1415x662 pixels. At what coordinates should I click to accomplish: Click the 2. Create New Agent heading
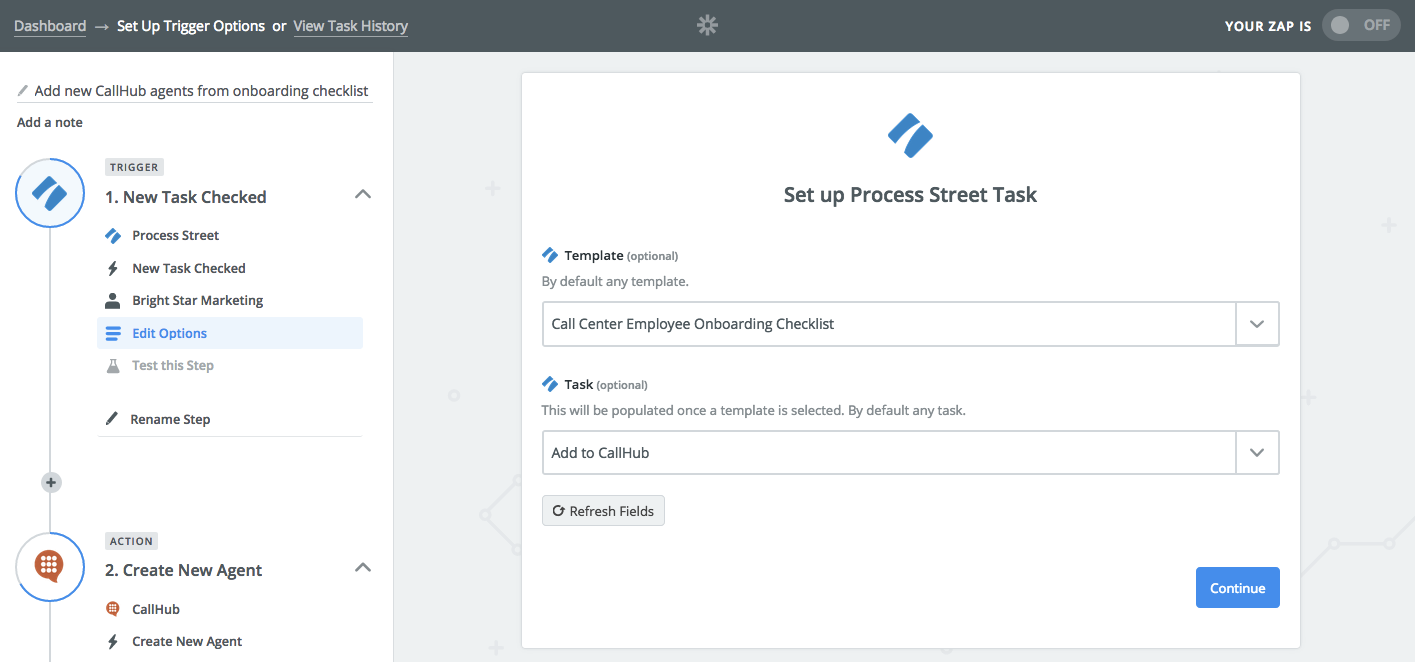(x=184, y=570)
